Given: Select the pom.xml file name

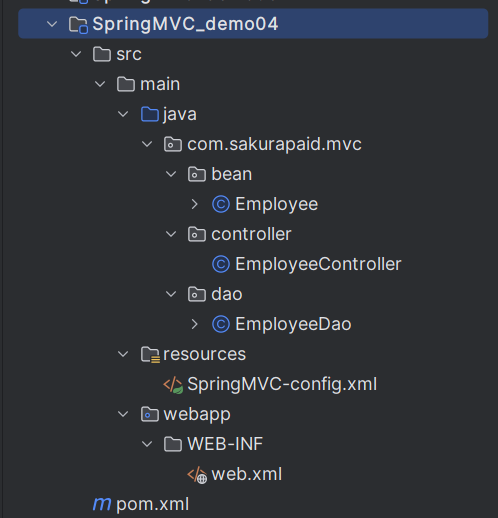Looking at the screenshot, I should [x=153, y=505].
